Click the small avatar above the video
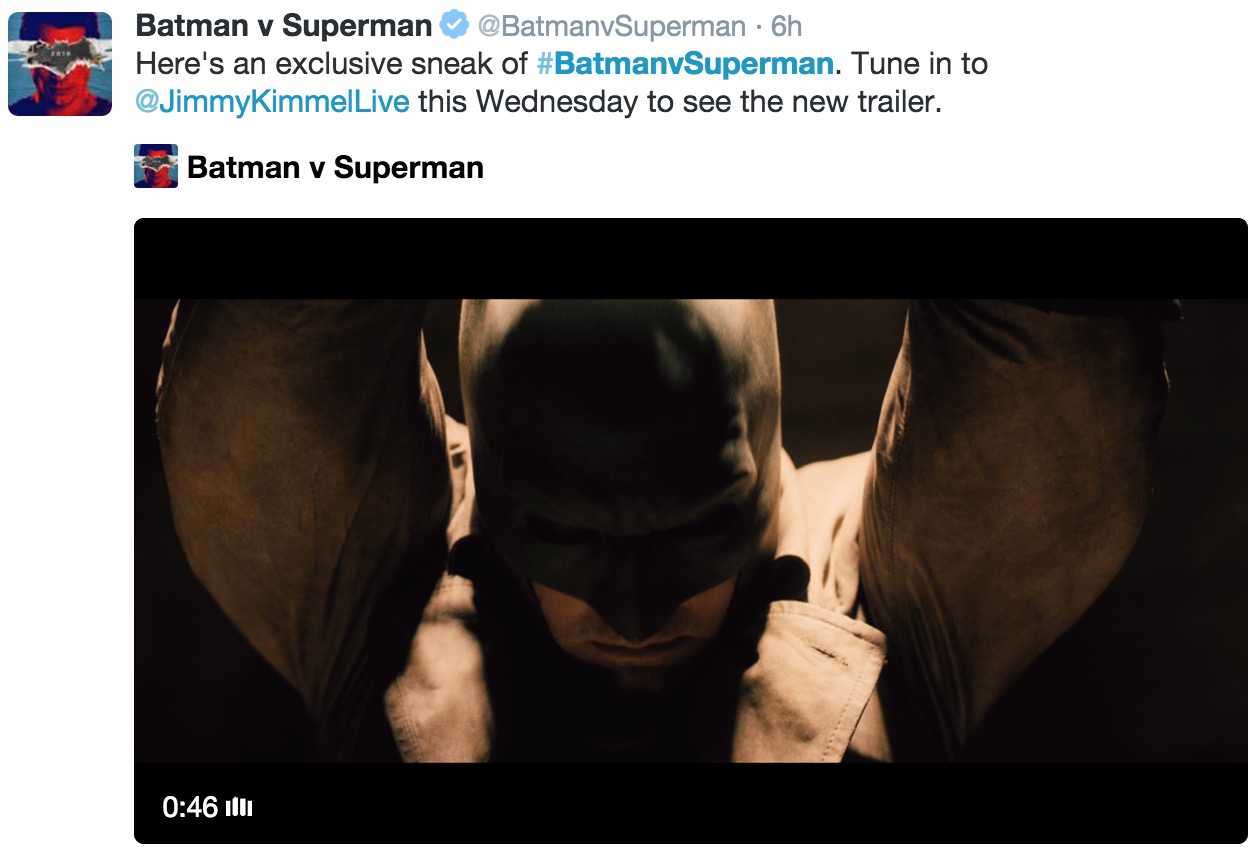This screenshot has width=1254, height=850. [156, 166]
